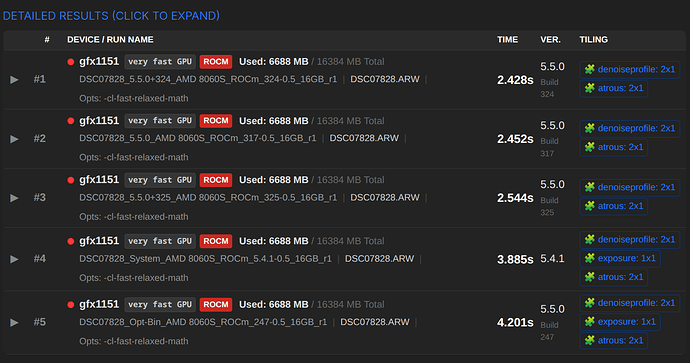This screenshot has width=690, height=363.
Task: Click the red status dot in row #4
Action: click(70, 241)
